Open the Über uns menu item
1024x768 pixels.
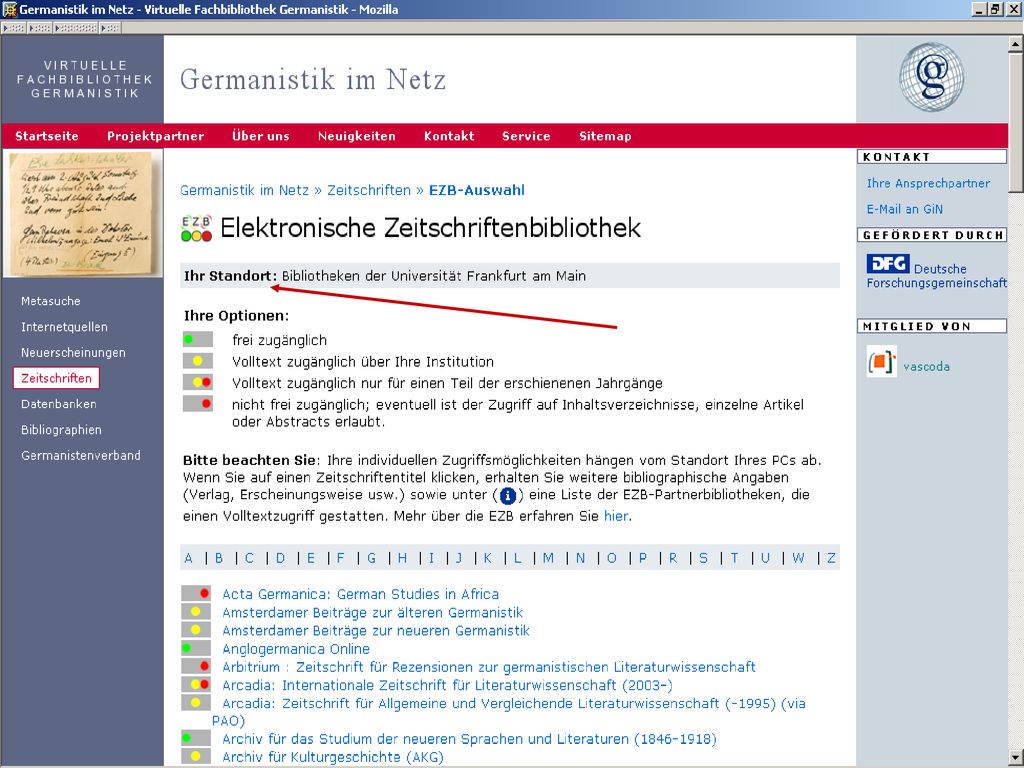click(261, 136)
